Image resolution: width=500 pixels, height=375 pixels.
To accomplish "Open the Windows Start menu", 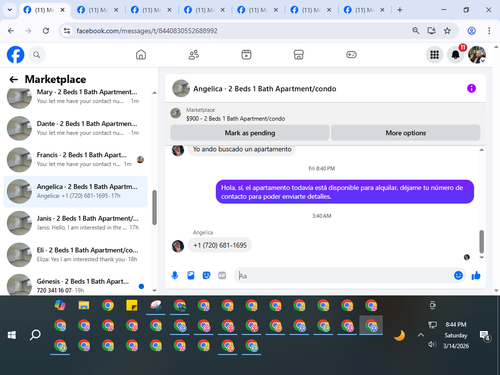I will point(12,335).
